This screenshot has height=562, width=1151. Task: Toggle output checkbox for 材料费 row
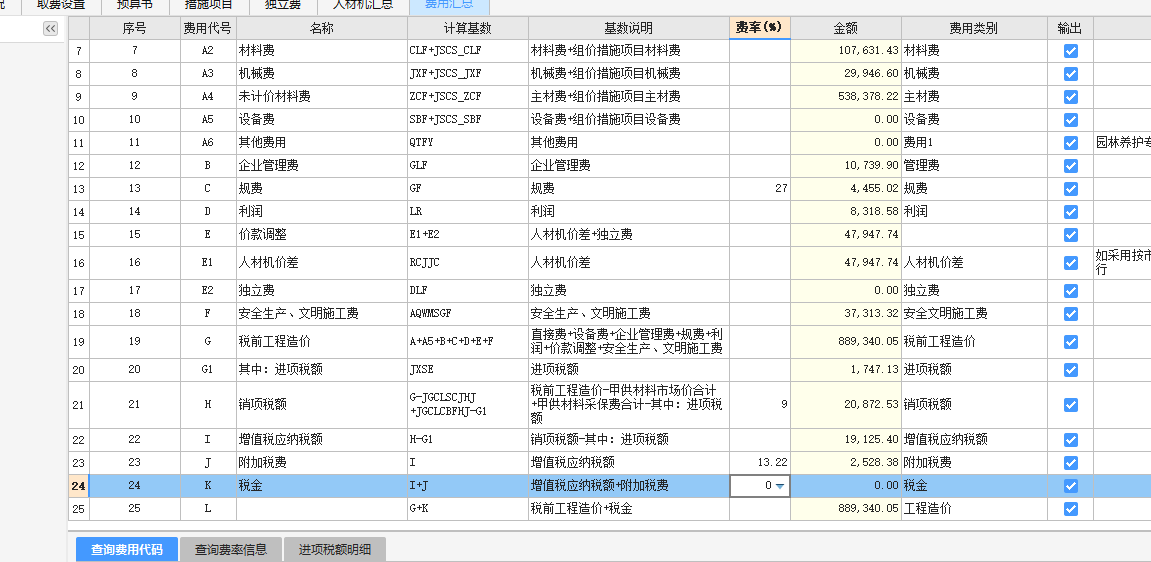point(1070,51)
